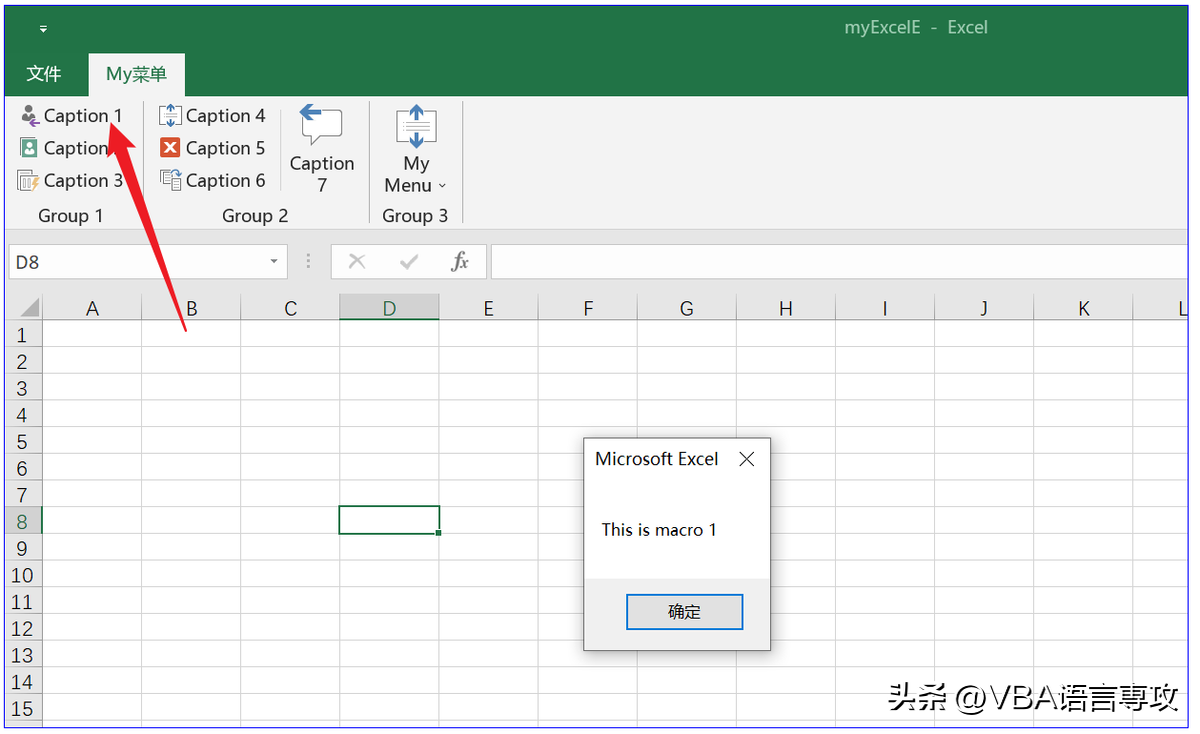The width and height of the screenshot is (1200, 734).
Task: Select row 15 header
Action: [x=24, y=709]
